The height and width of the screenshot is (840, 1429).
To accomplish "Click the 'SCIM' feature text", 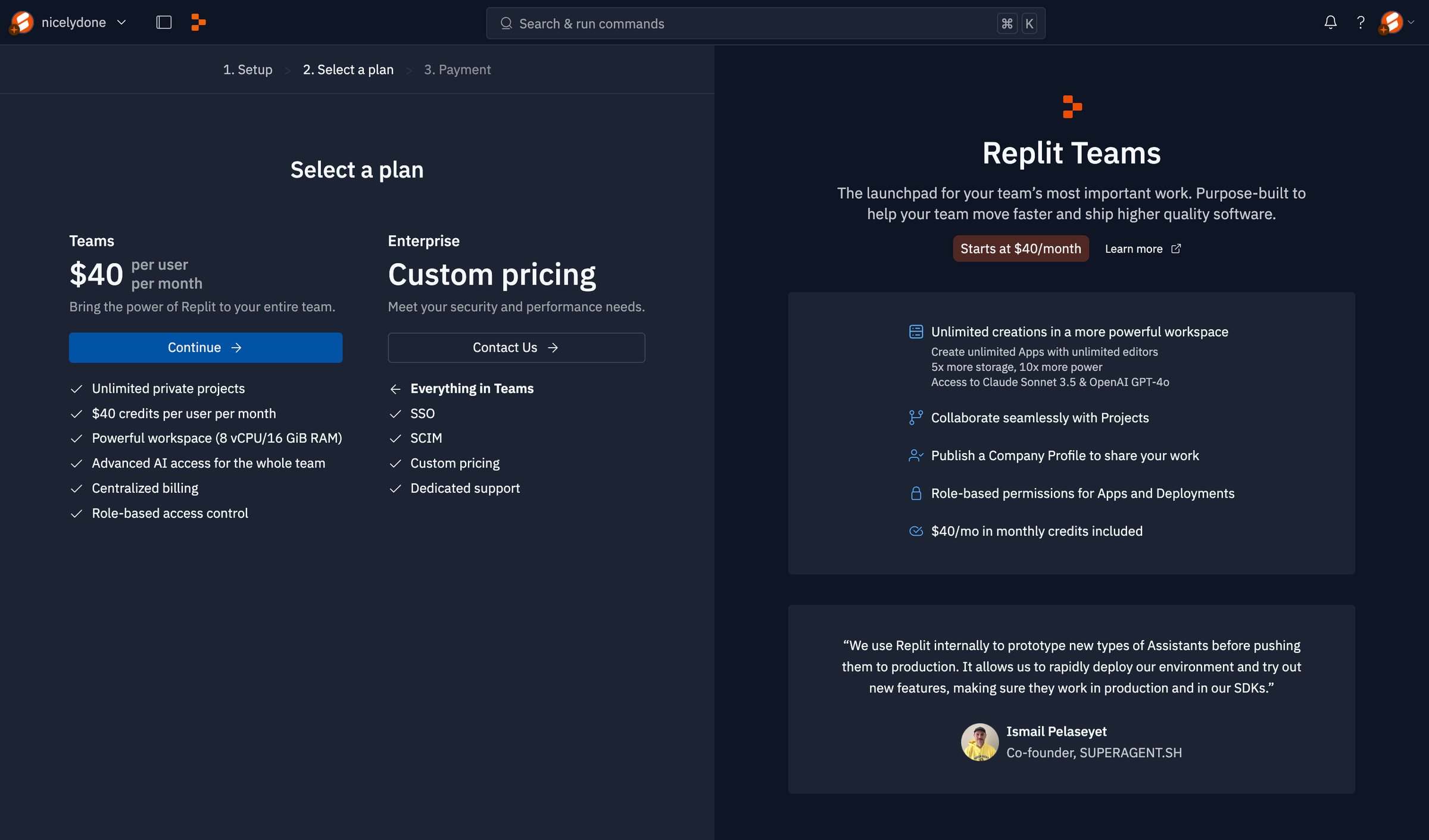I will pos(426,438).
